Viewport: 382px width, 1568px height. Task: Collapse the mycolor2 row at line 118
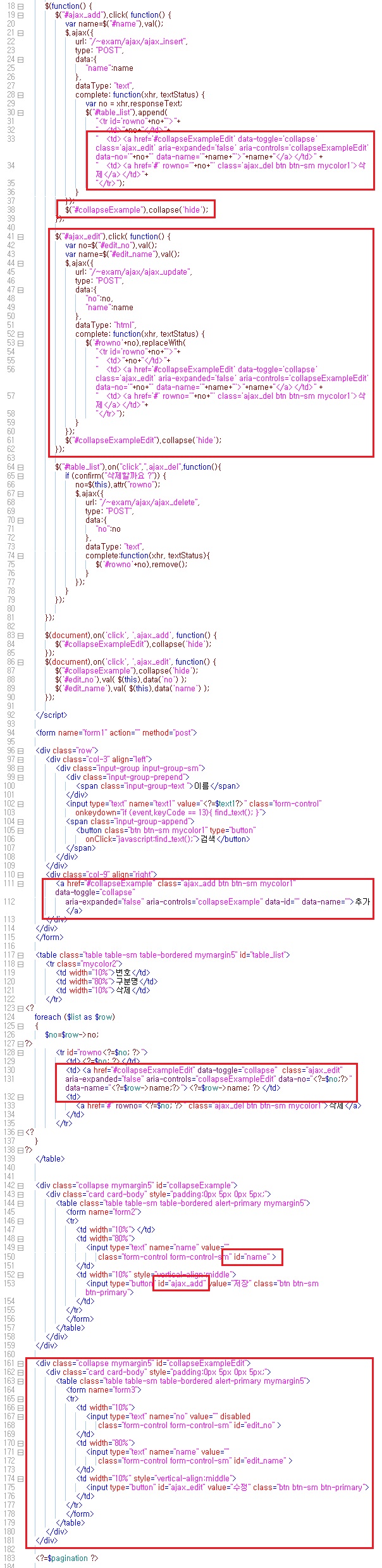(20, 963)
